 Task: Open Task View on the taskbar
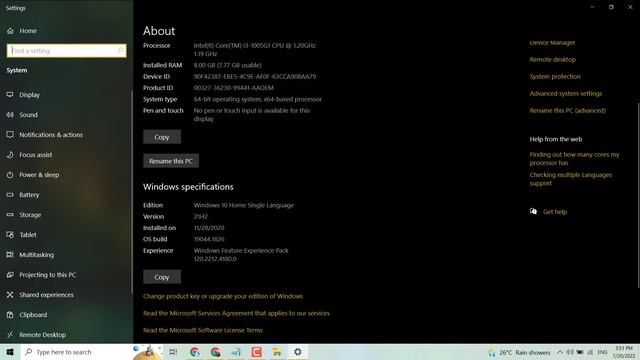click(x=173, y=352)
